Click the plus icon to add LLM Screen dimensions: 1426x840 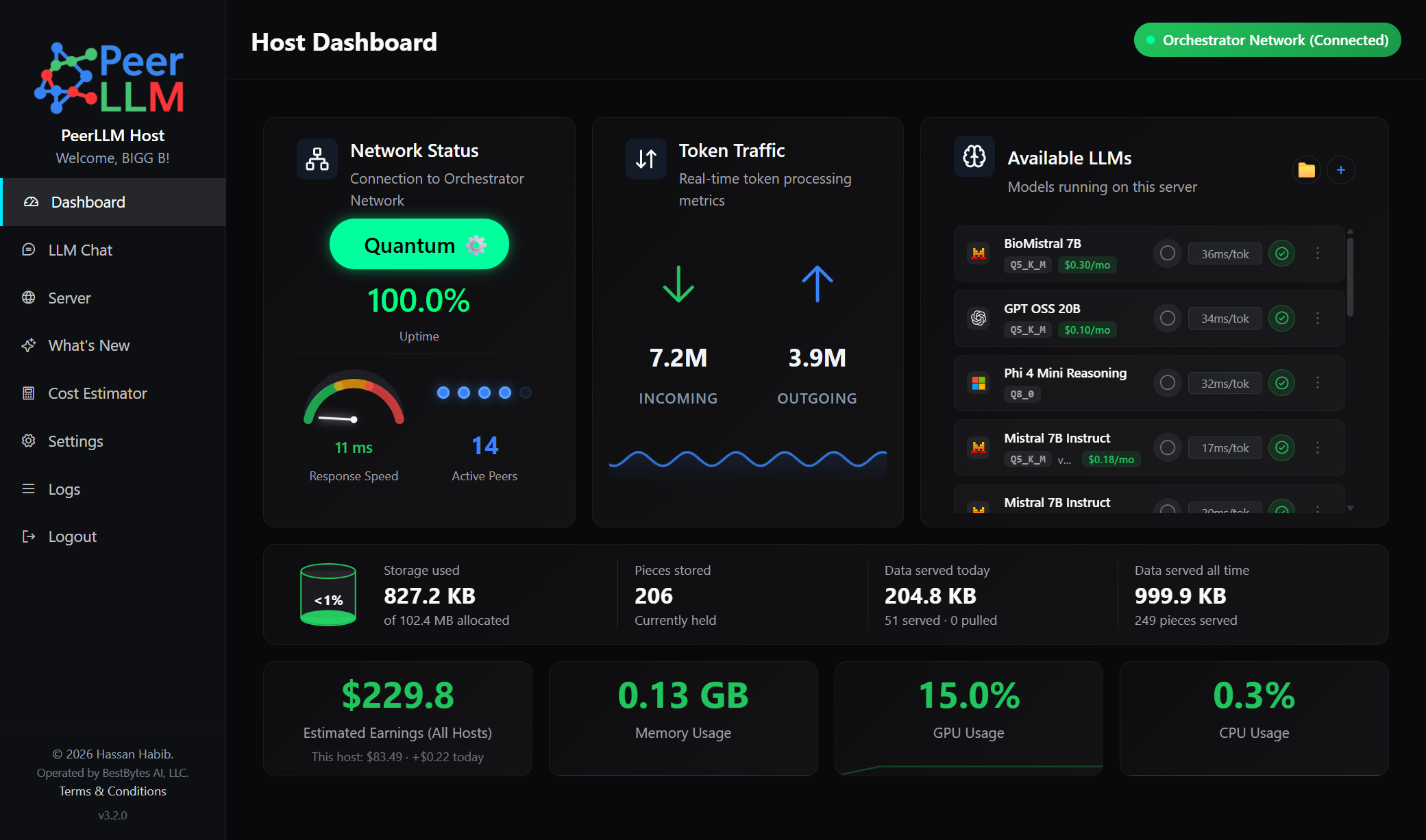[1341, 170]
